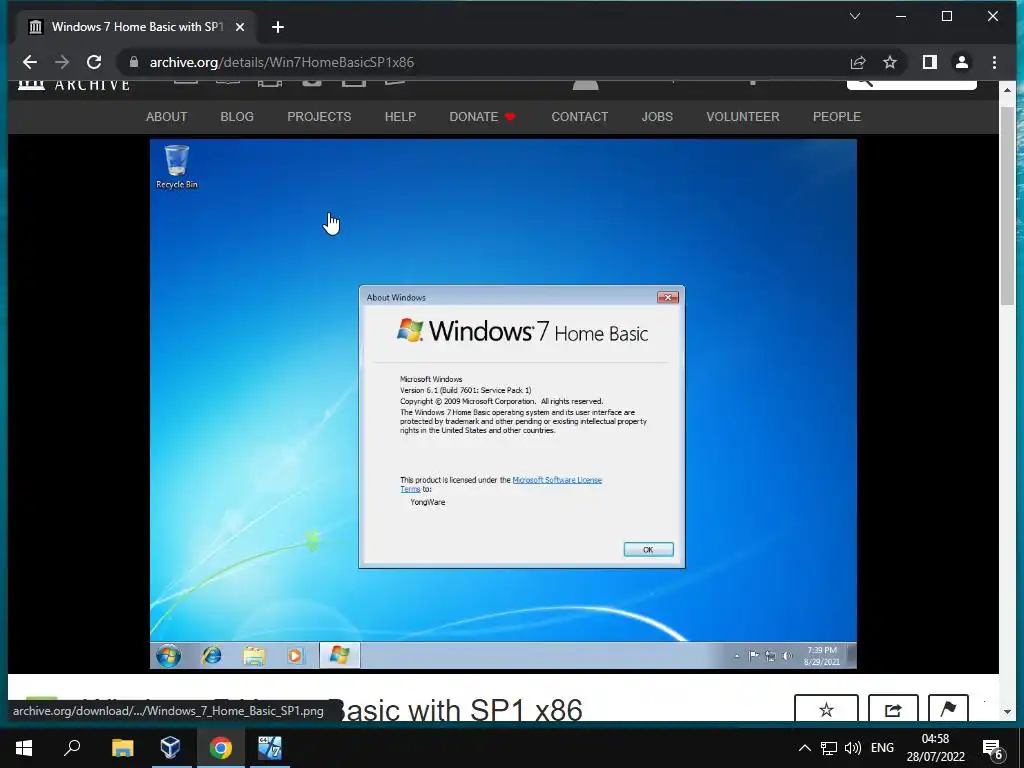Open a new browser tab
This screenshot has height=768, width=1024.
pos(278,27)
